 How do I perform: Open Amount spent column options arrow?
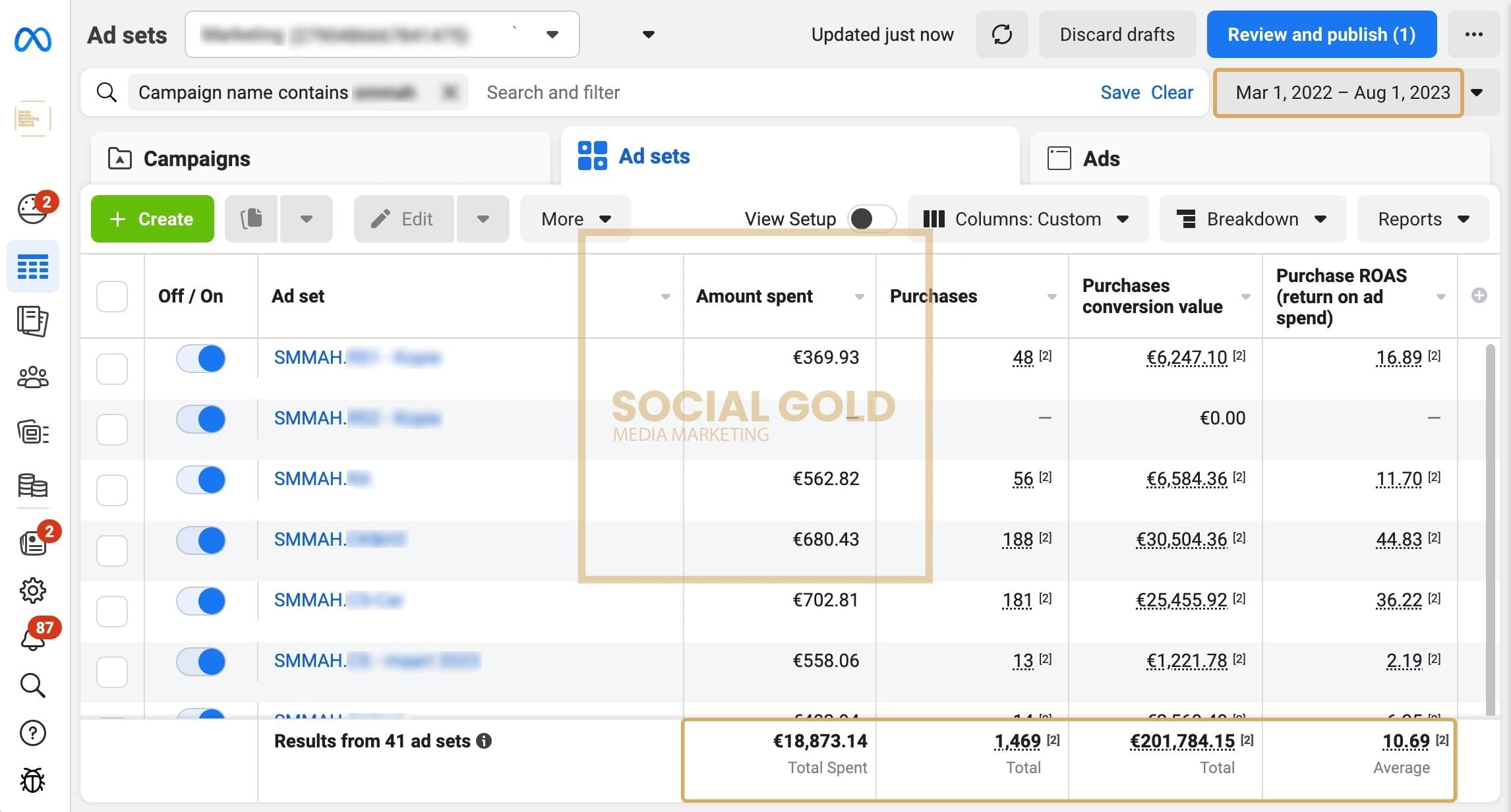[859, 297]
